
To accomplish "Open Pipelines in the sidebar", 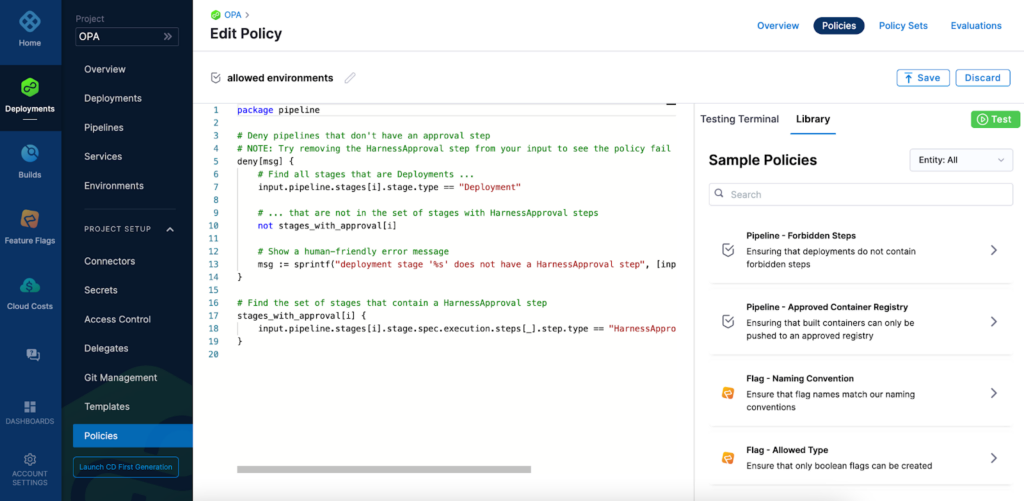I will [x=103, y=127].
